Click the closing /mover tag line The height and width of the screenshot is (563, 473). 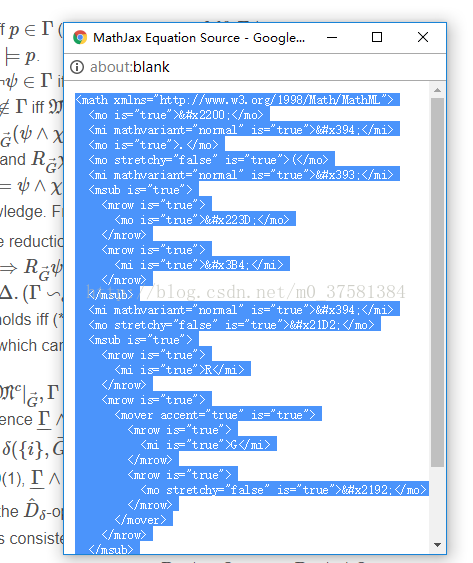click(140, 520)
